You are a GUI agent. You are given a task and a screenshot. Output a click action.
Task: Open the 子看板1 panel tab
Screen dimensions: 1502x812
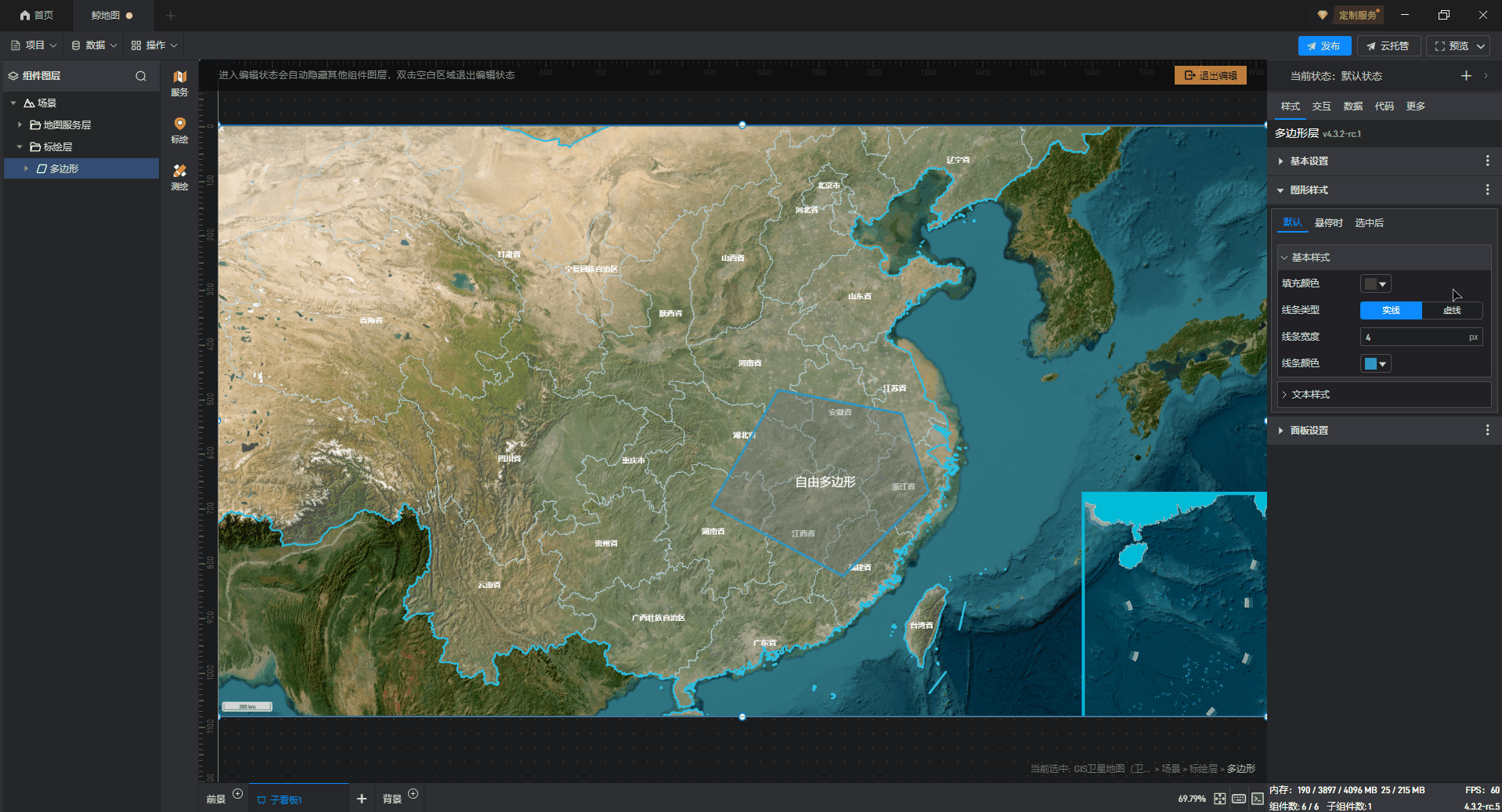[298, 799]
